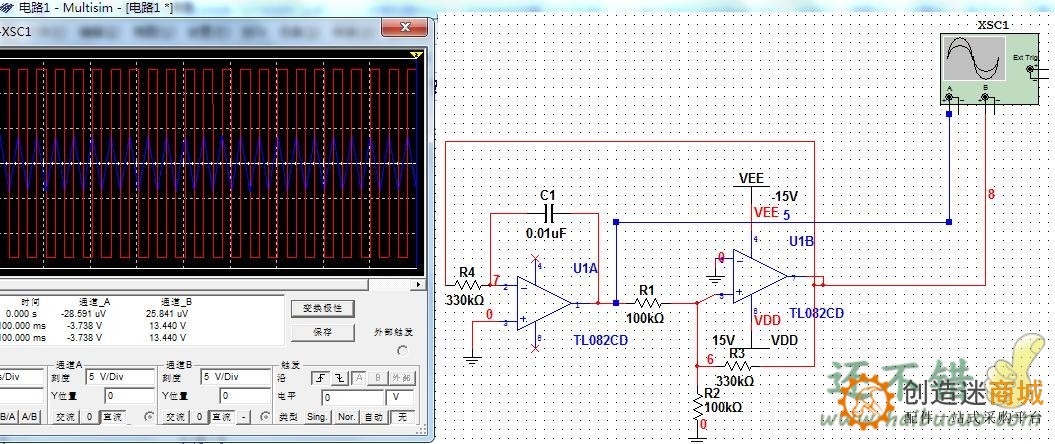Viewport: 1055px width, 444px height.
Task: Set channel A coupling to 直流
Action: click(112, 417)
